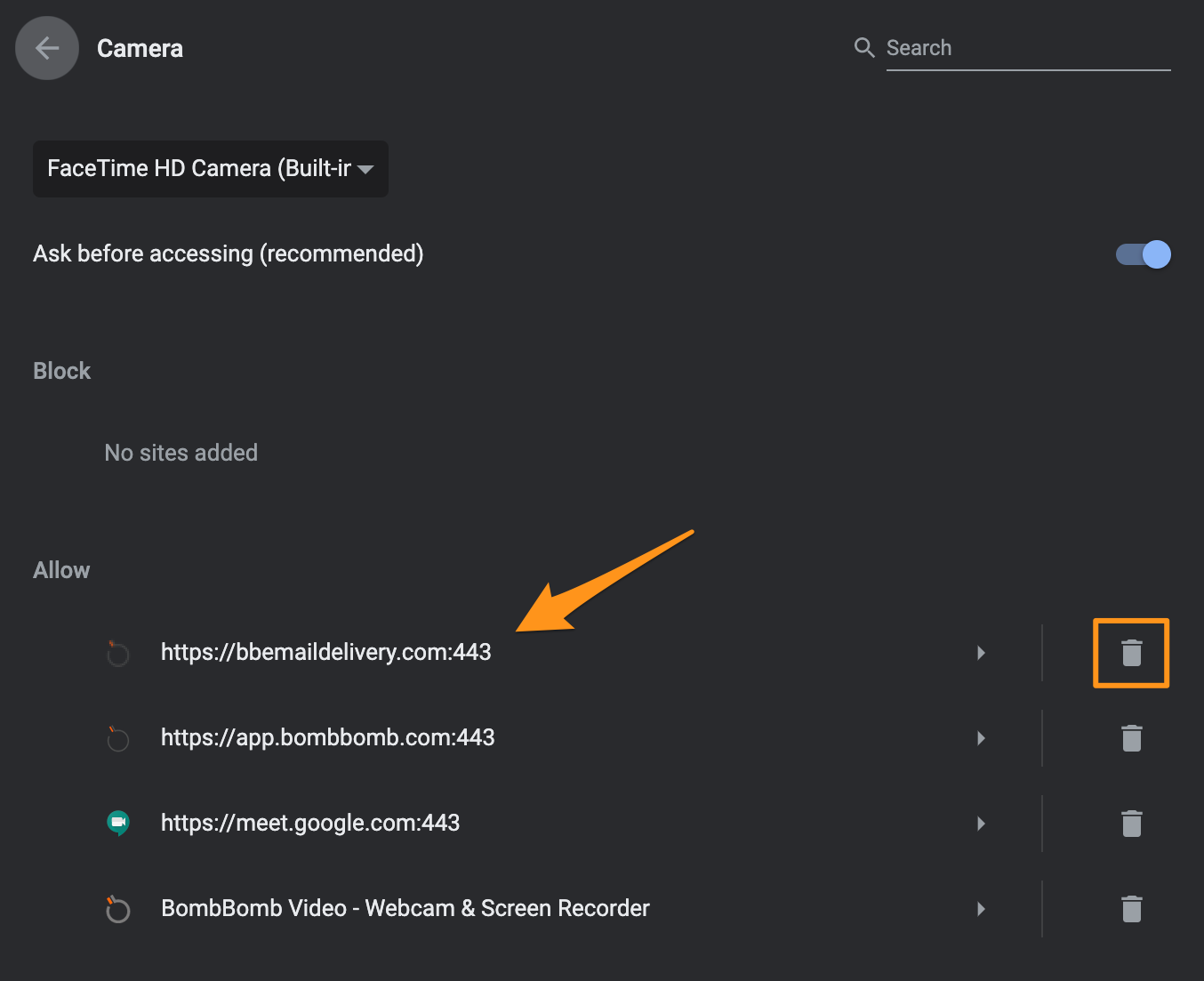Image resolution: width=1204 pixels, height=981 pixels.
Task: Click the search magnifier icon
Action: [864, 48]
